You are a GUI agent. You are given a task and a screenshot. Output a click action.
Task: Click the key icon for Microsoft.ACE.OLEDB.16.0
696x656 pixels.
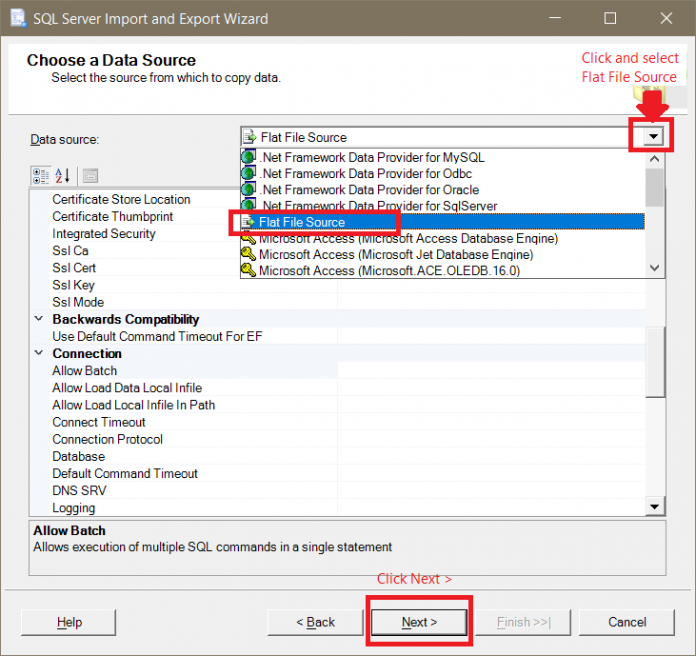[x=249, y=270]
